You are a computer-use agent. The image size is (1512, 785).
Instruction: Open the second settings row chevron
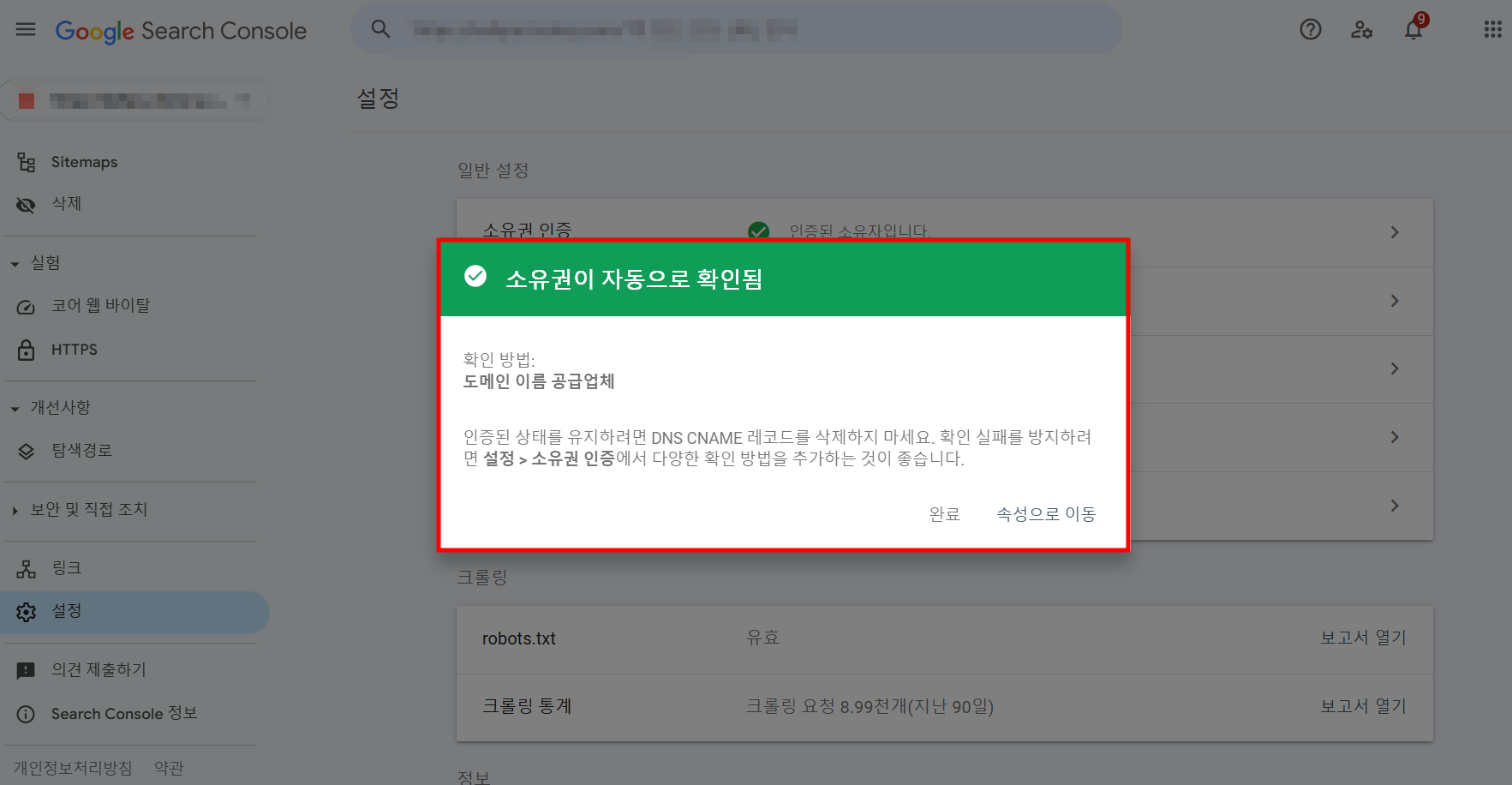point(1395,301)
